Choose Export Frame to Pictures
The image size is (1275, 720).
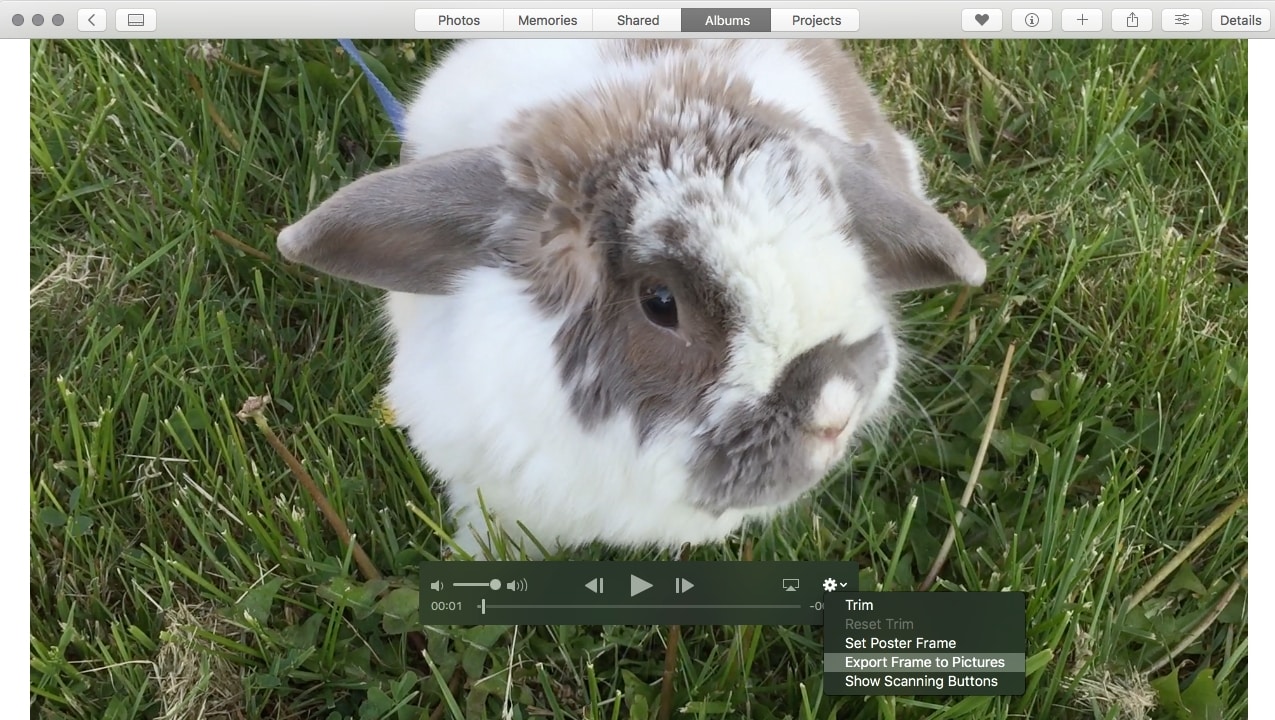923,662
